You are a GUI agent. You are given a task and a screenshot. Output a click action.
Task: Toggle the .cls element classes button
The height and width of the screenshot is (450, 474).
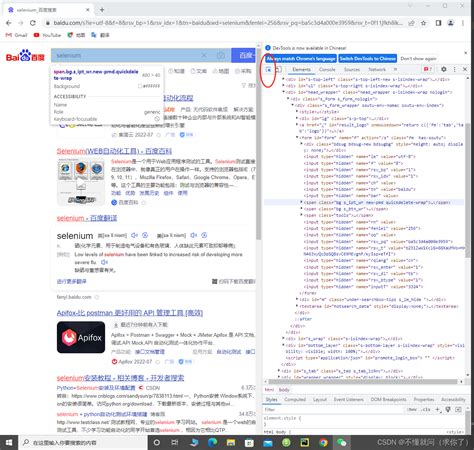pyautogui.click(x=426, y=409)
